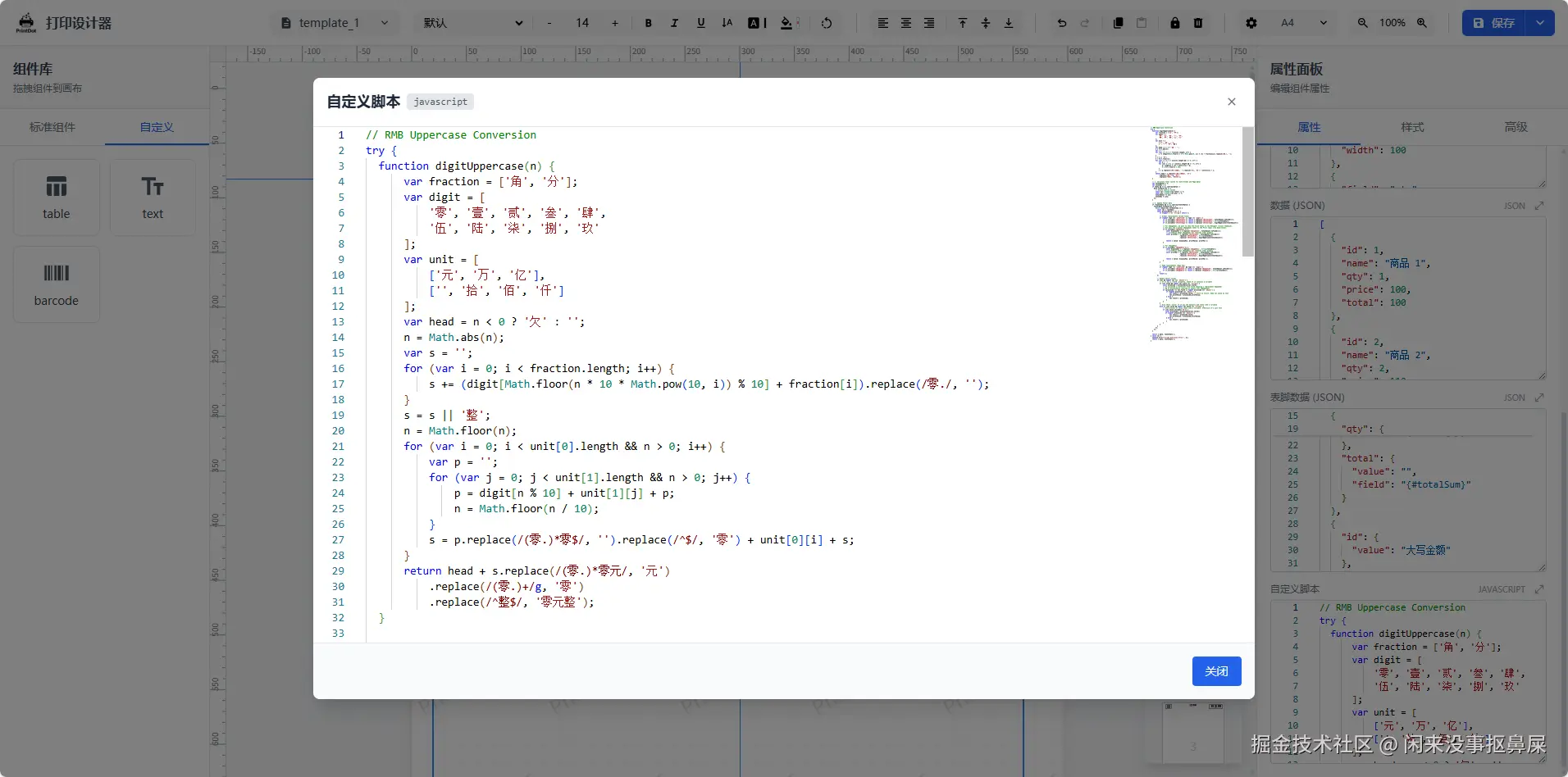Viewport: 1568px width, 777px height.
Task: Toggle the lock icon
Action: (1175, 23)
